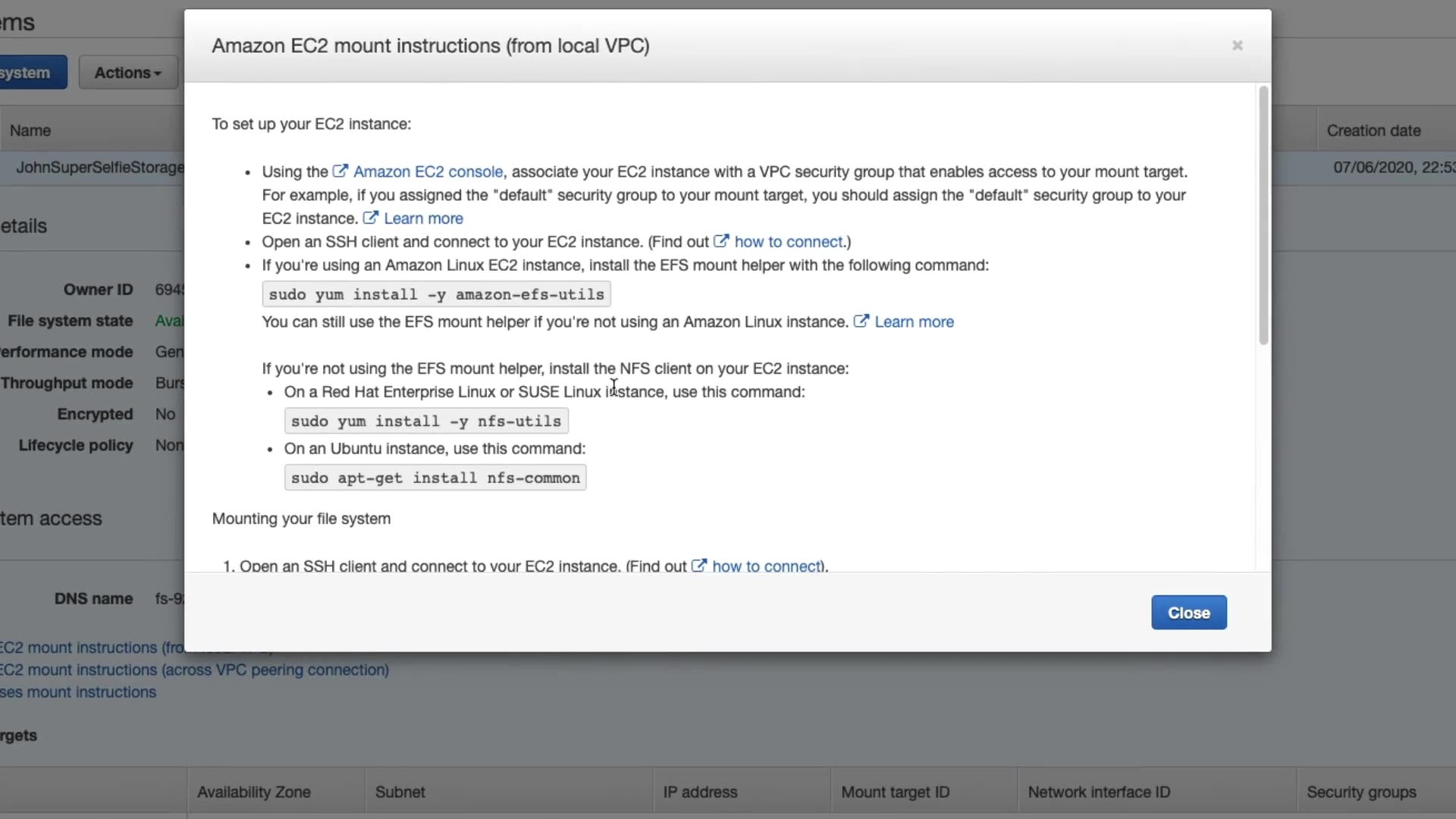Open mount instructions across VPC peering connection

click(x=194, y=670)
